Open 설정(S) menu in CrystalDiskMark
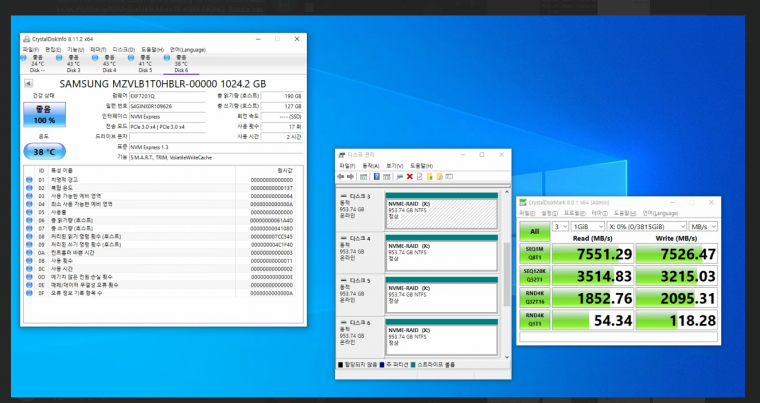The height and width of the screenshot is (403, 760). tap(549, 213)
